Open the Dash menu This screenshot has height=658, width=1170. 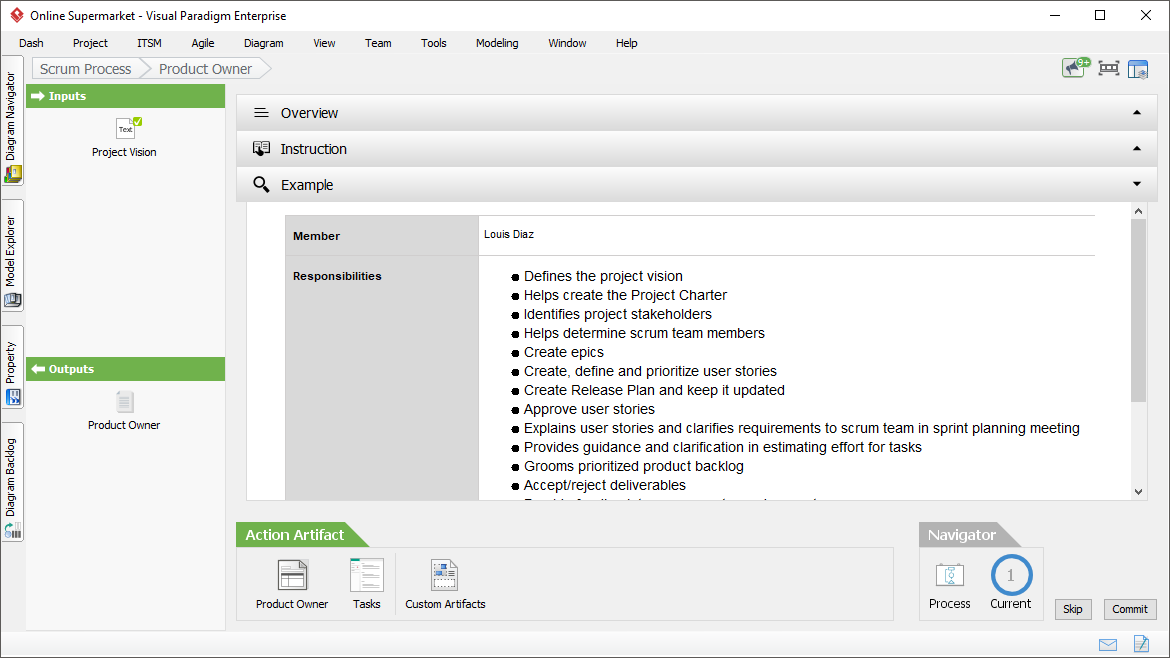pos(31,43)
